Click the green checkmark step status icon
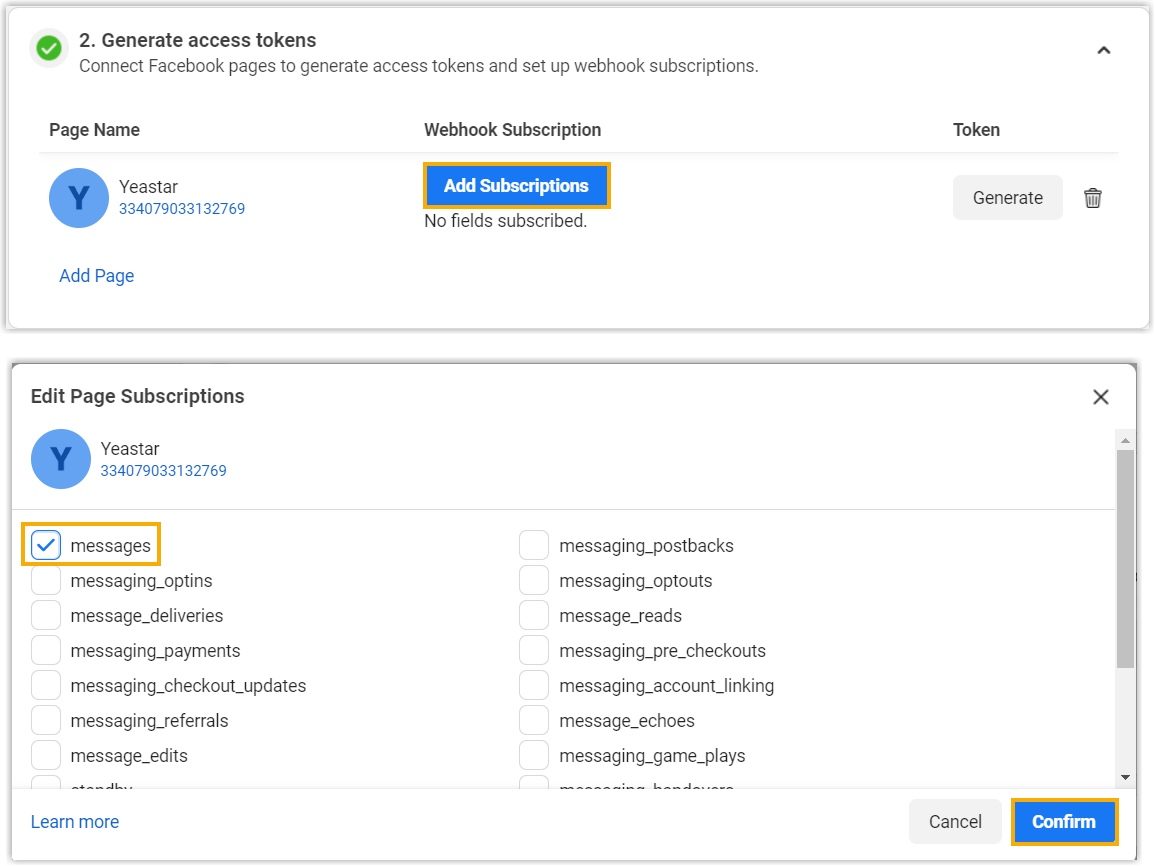Screen dimensions: 1155x866 click(48, 48)
